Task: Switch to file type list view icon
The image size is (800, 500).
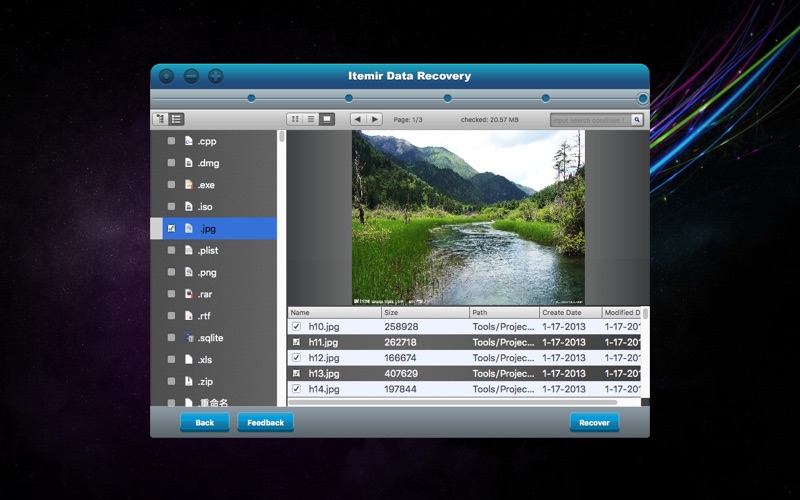Action: click(x=177, y=119)
